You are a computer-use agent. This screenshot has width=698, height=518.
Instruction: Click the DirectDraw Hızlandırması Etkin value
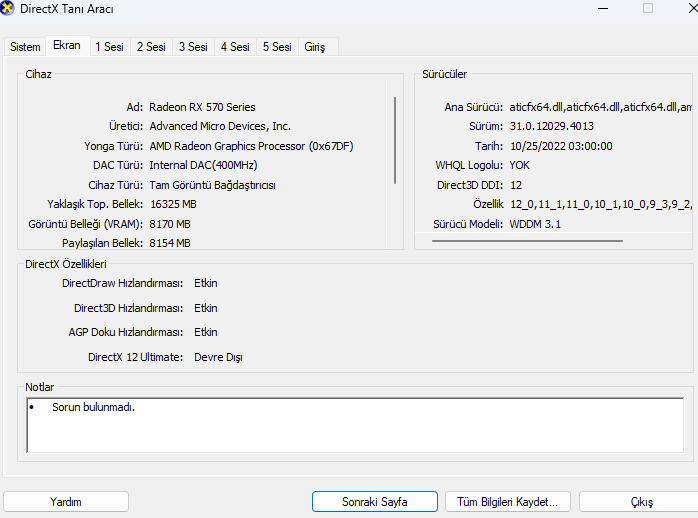pyautogui.click(x=206, y=283)
